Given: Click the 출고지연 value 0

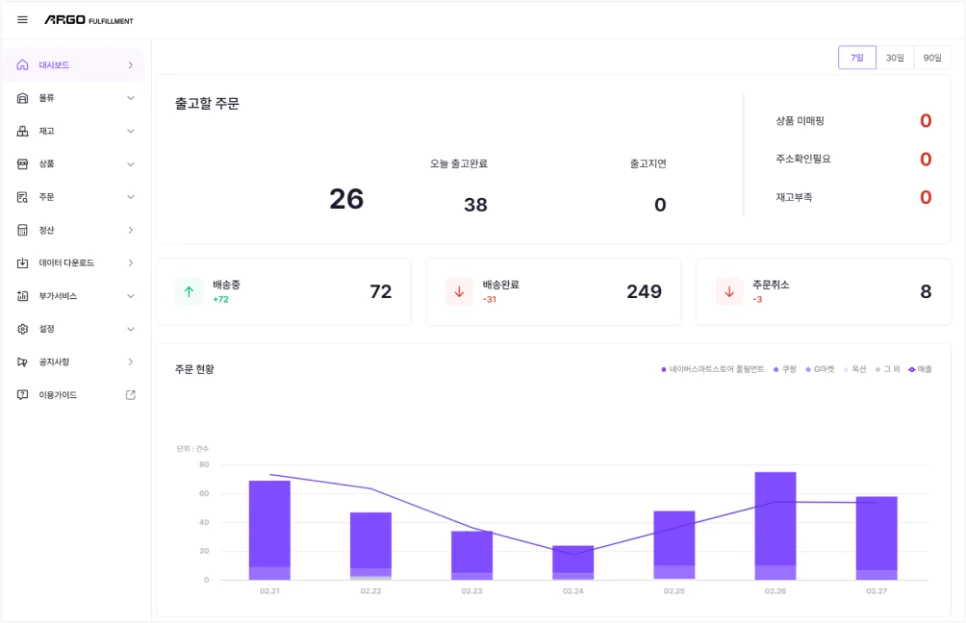Looking at the screenshot, I should coord(660,205).
